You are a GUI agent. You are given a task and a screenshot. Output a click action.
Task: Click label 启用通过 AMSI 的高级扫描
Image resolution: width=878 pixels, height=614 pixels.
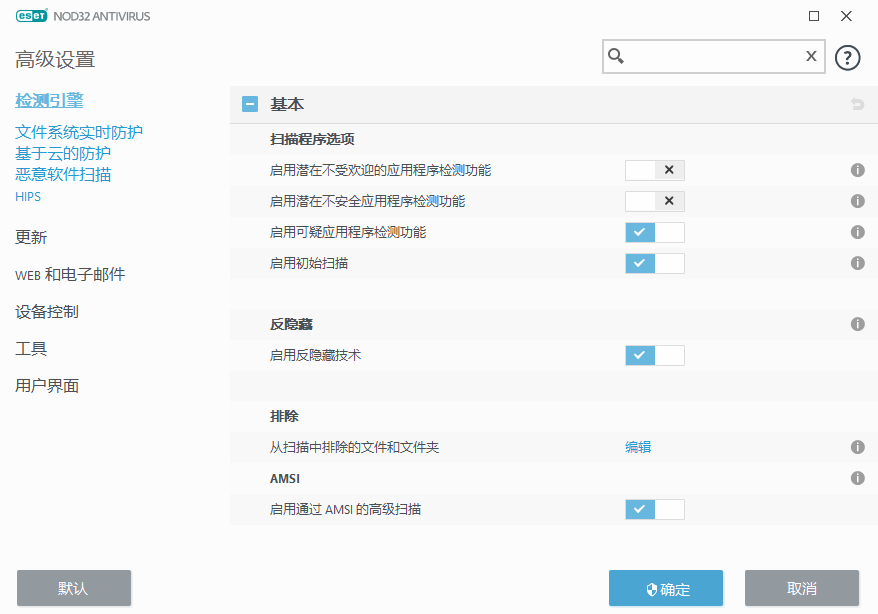pos(345,509)
